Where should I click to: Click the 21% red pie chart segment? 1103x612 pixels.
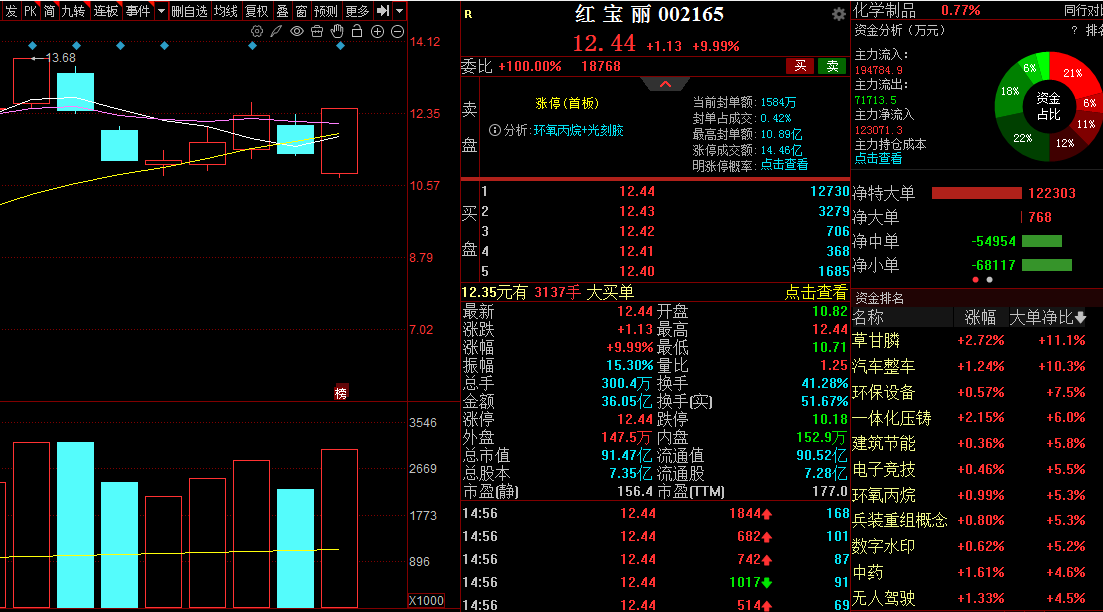click(x=1071, y=73)
